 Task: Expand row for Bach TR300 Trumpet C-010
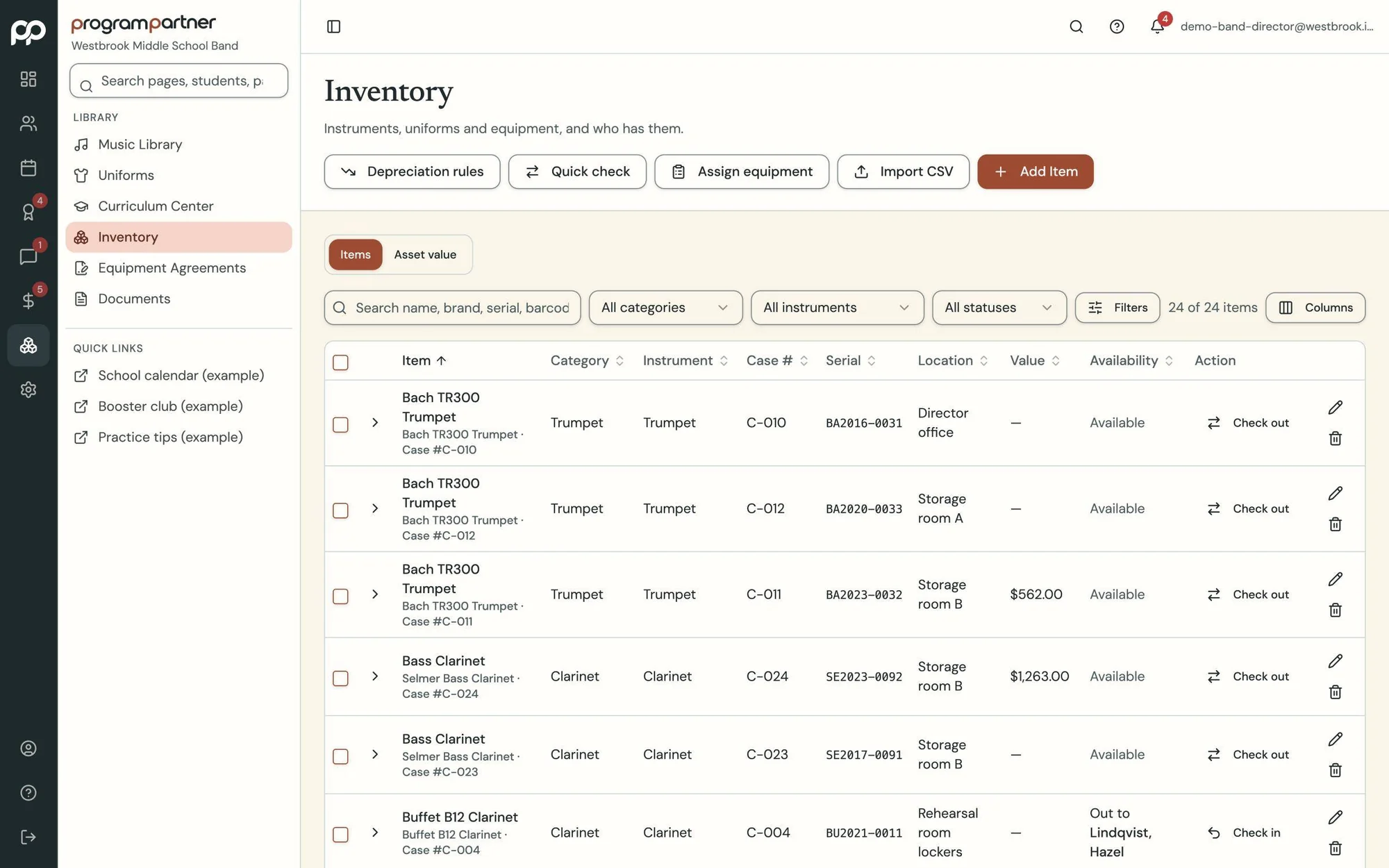(375, 422)
